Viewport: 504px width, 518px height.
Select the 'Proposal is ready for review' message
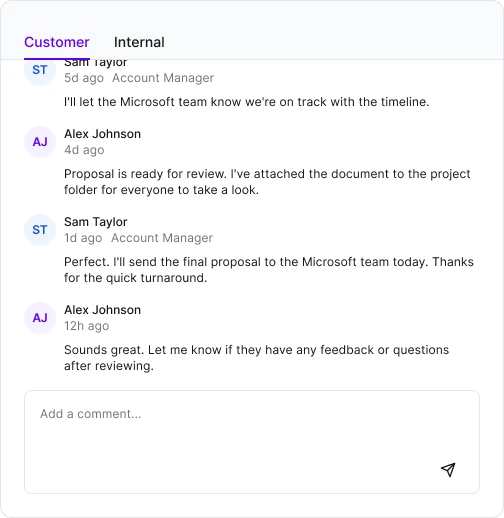tap(267, 182)
